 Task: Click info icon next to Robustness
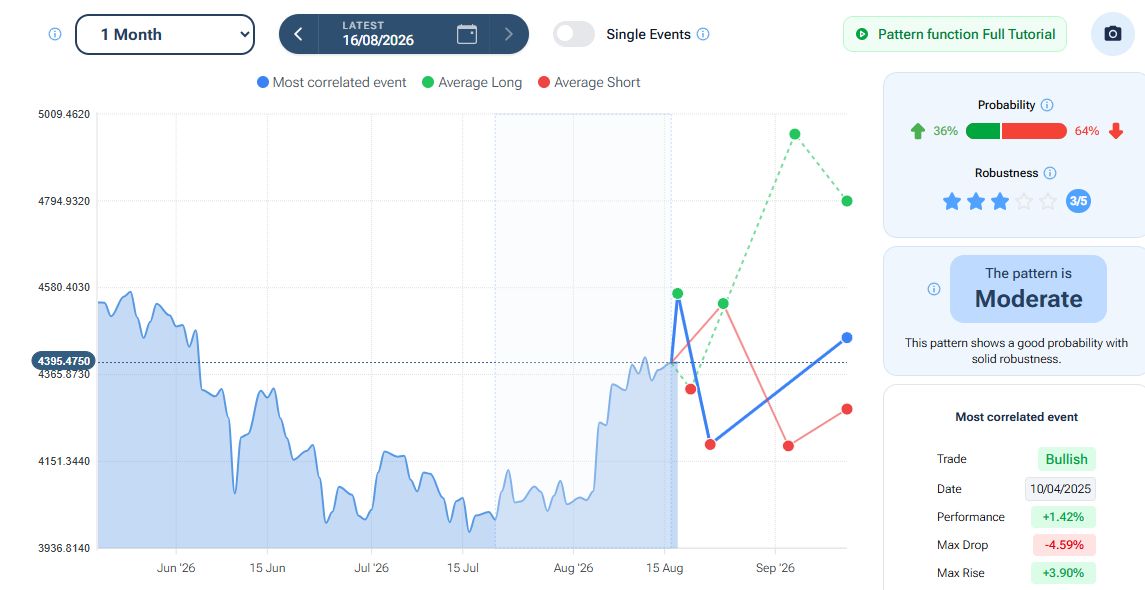pyautogui.click(x=1049, y=173)
